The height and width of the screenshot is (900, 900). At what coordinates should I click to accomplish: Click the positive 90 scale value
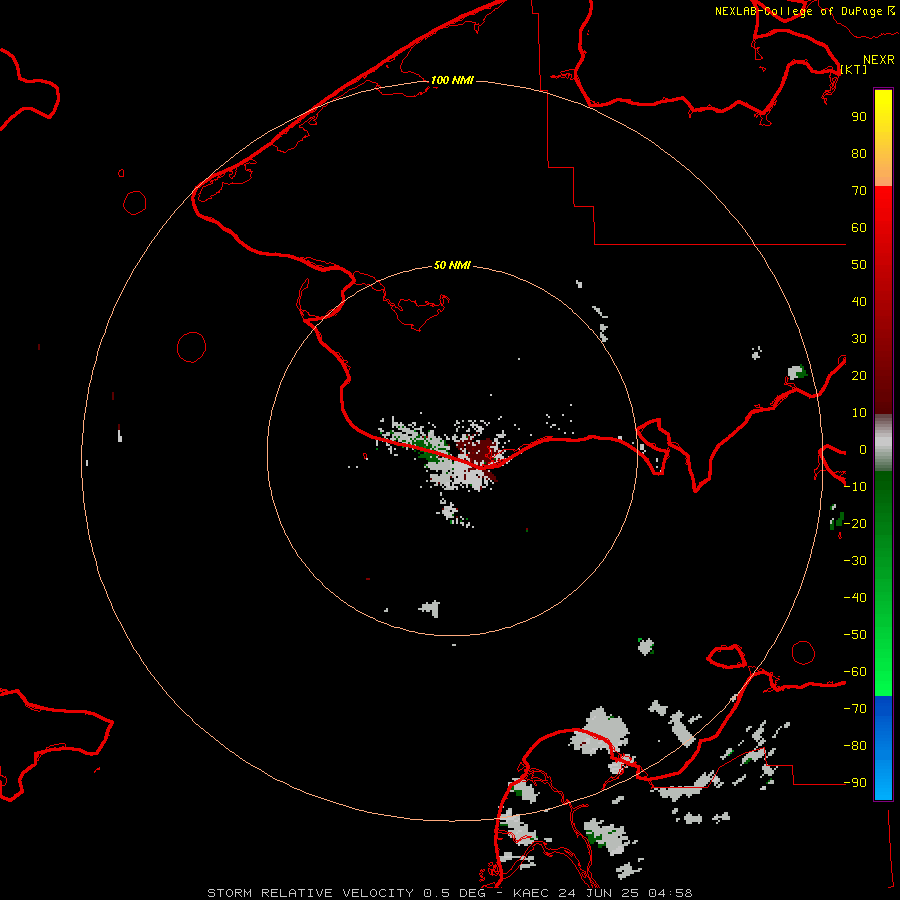click(x=859, y=117)
